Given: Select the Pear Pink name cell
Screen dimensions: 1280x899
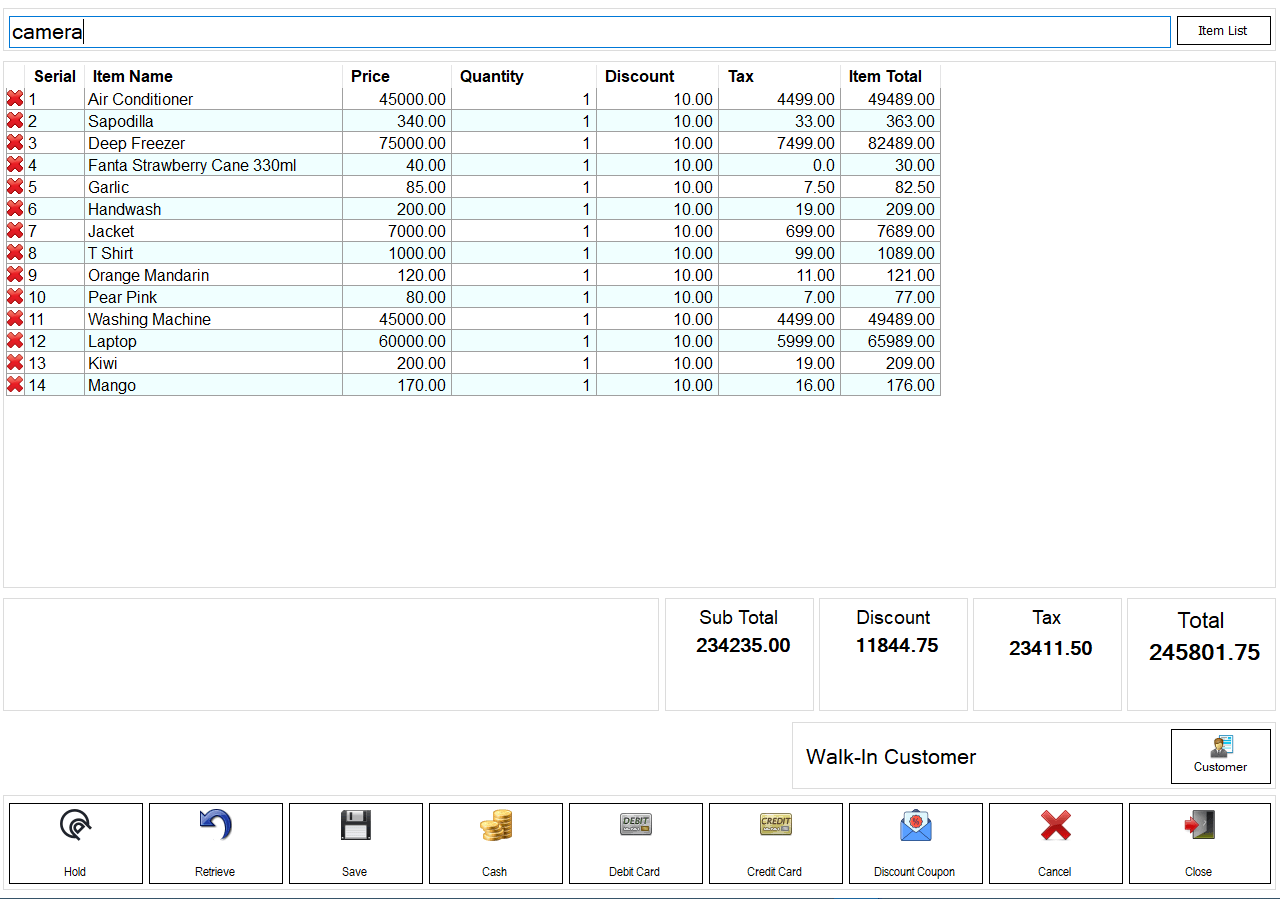Looking at the screenshot, I should [x=214, y=297].
